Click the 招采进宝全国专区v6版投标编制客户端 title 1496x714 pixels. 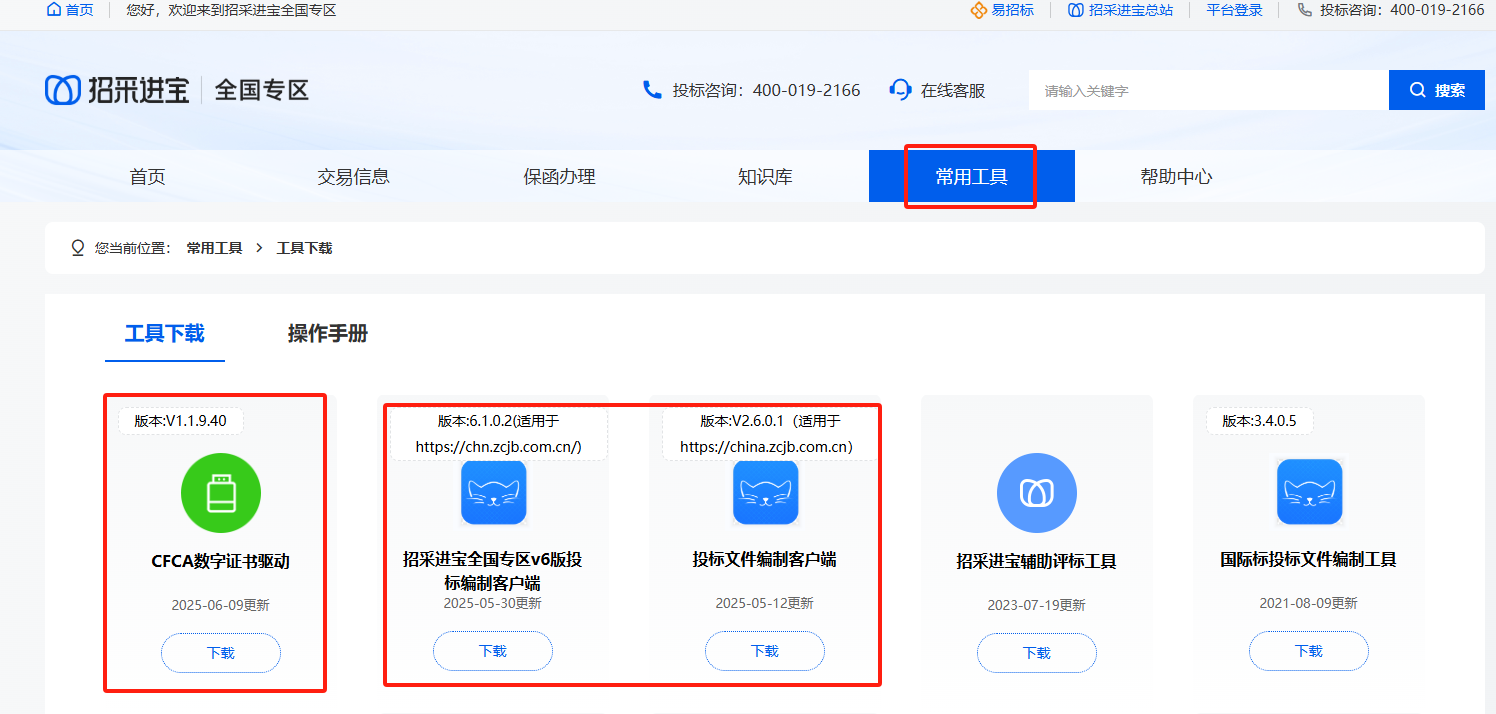coord(493,571)
